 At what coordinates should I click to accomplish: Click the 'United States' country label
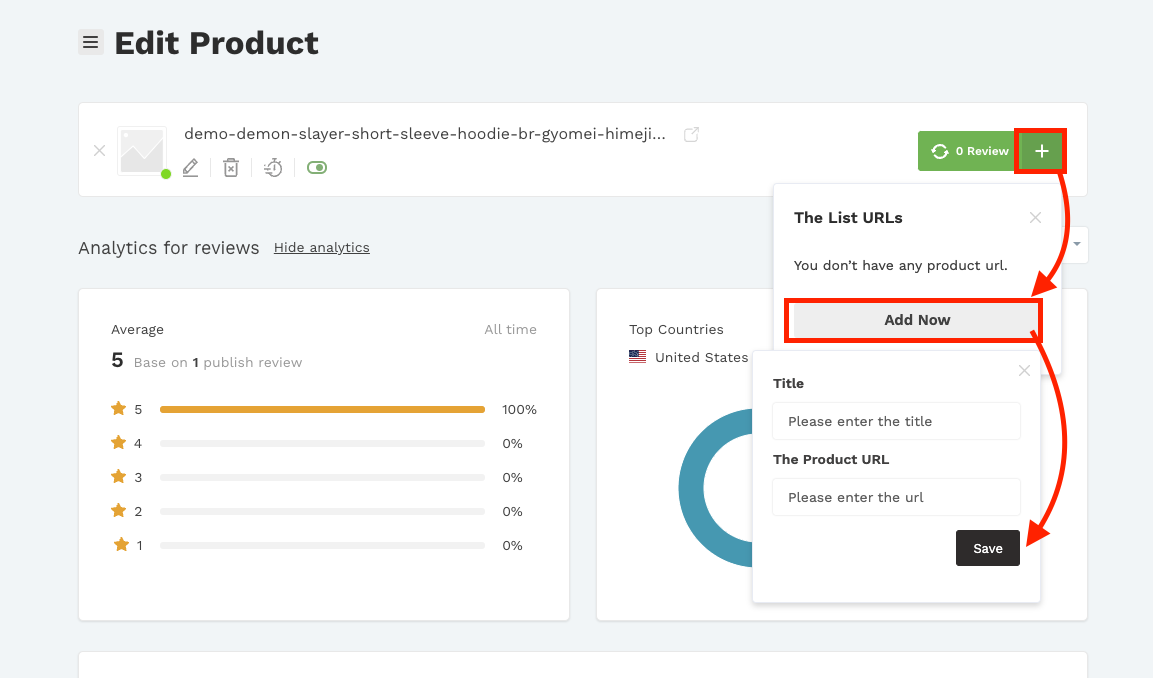(x=702, y=357)
